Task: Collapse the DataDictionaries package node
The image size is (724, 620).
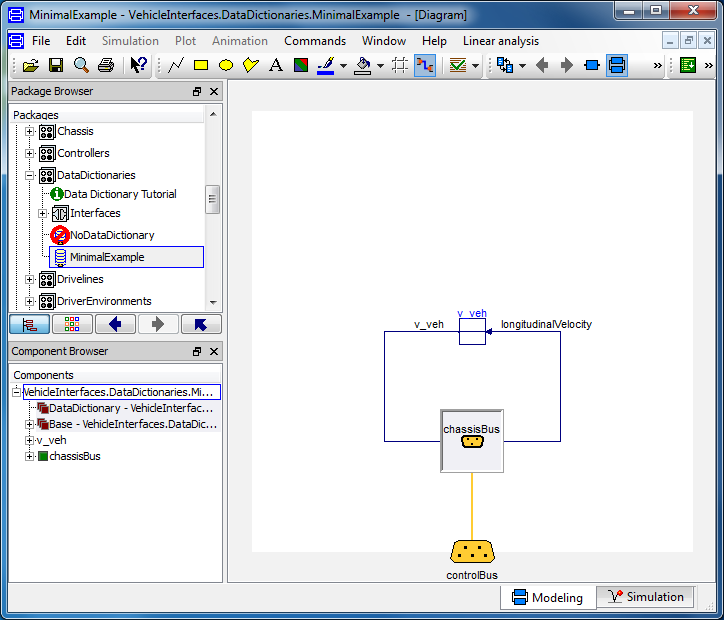Action: (x=30, y=176)
